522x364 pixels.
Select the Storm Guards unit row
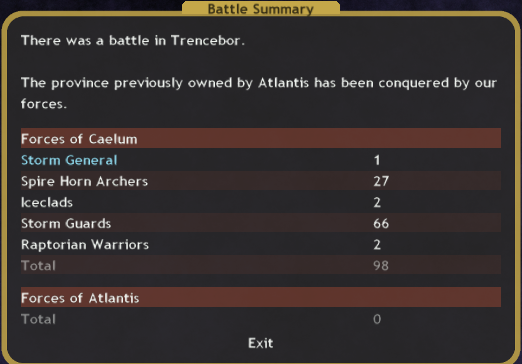coord(261,223)
